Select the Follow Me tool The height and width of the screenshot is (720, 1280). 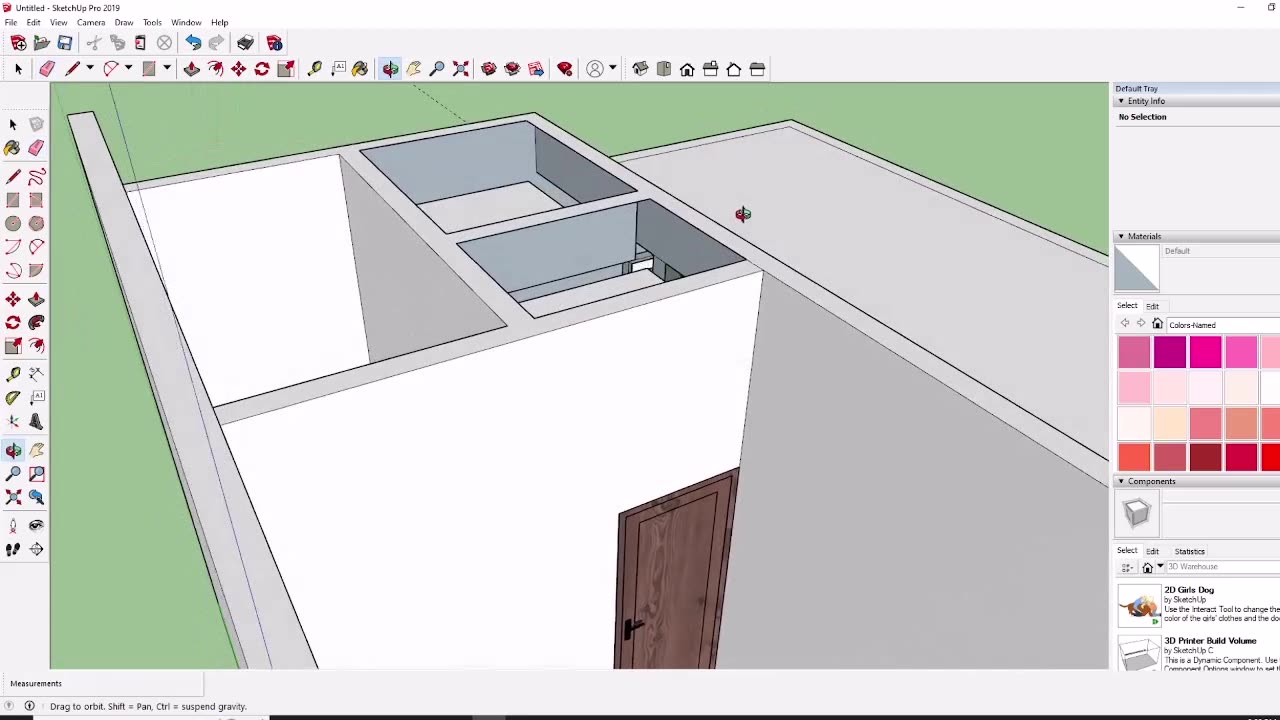click(36, 322)
